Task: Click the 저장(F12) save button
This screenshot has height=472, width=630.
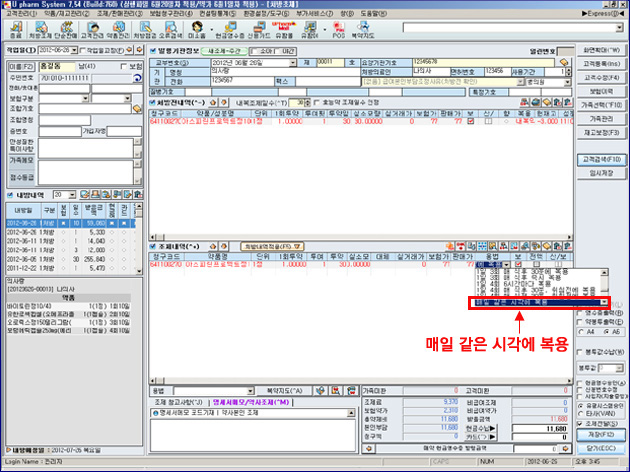Action: 601,435
